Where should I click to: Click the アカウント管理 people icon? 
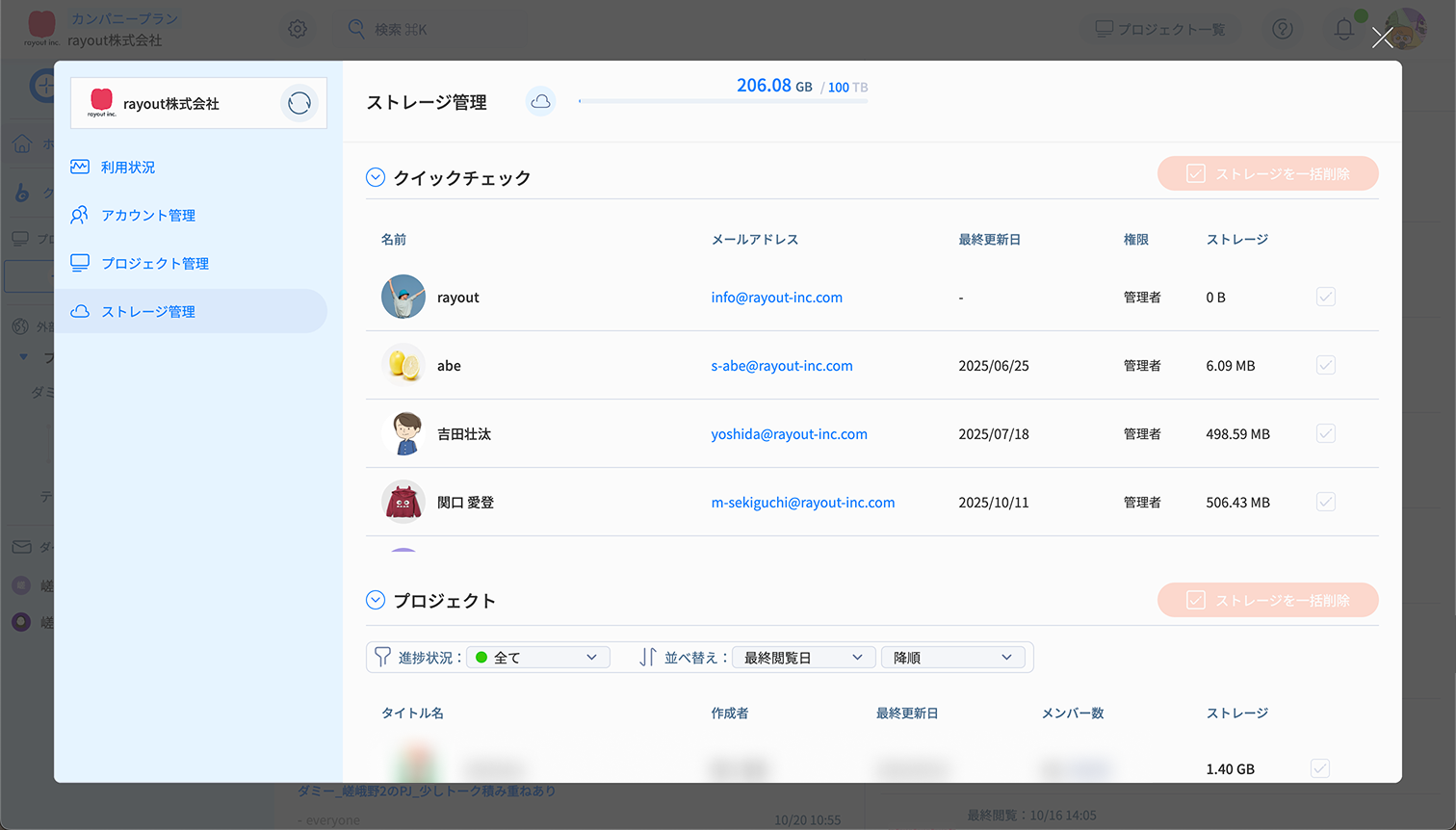point(80,215)
